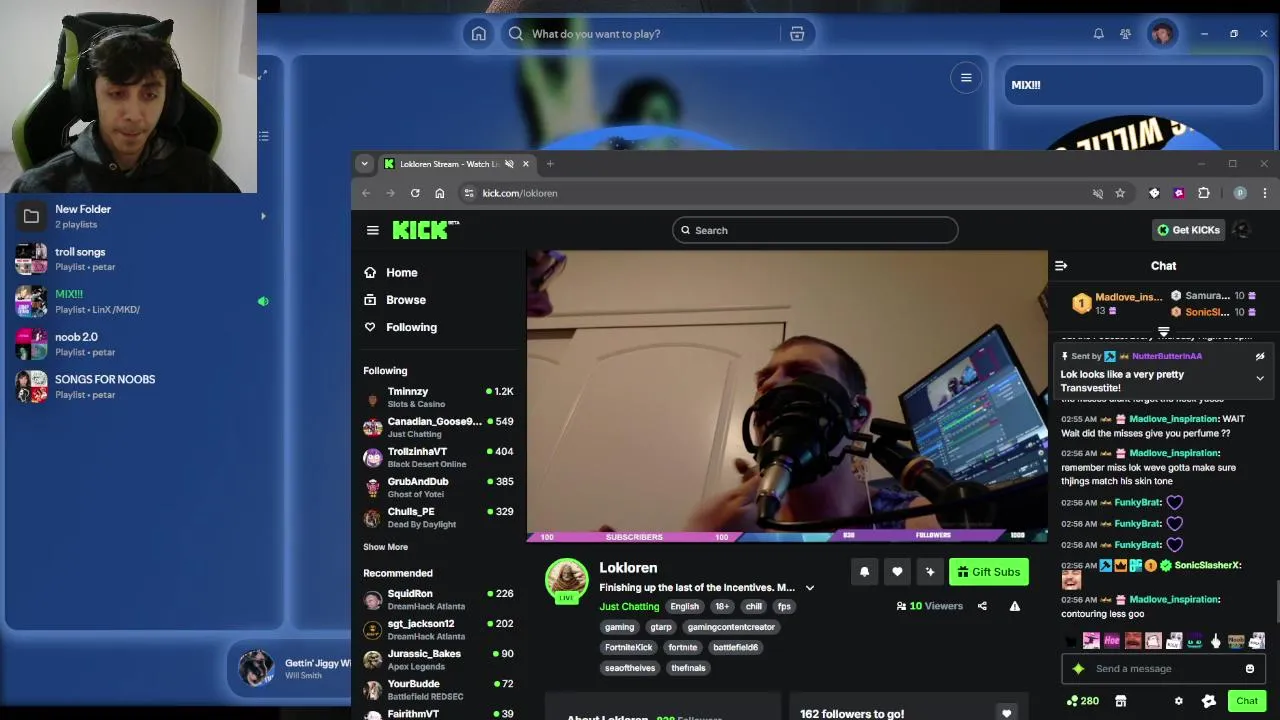
Task: Click chat scrollbar thumb
Action: (x=1276, y=603)
